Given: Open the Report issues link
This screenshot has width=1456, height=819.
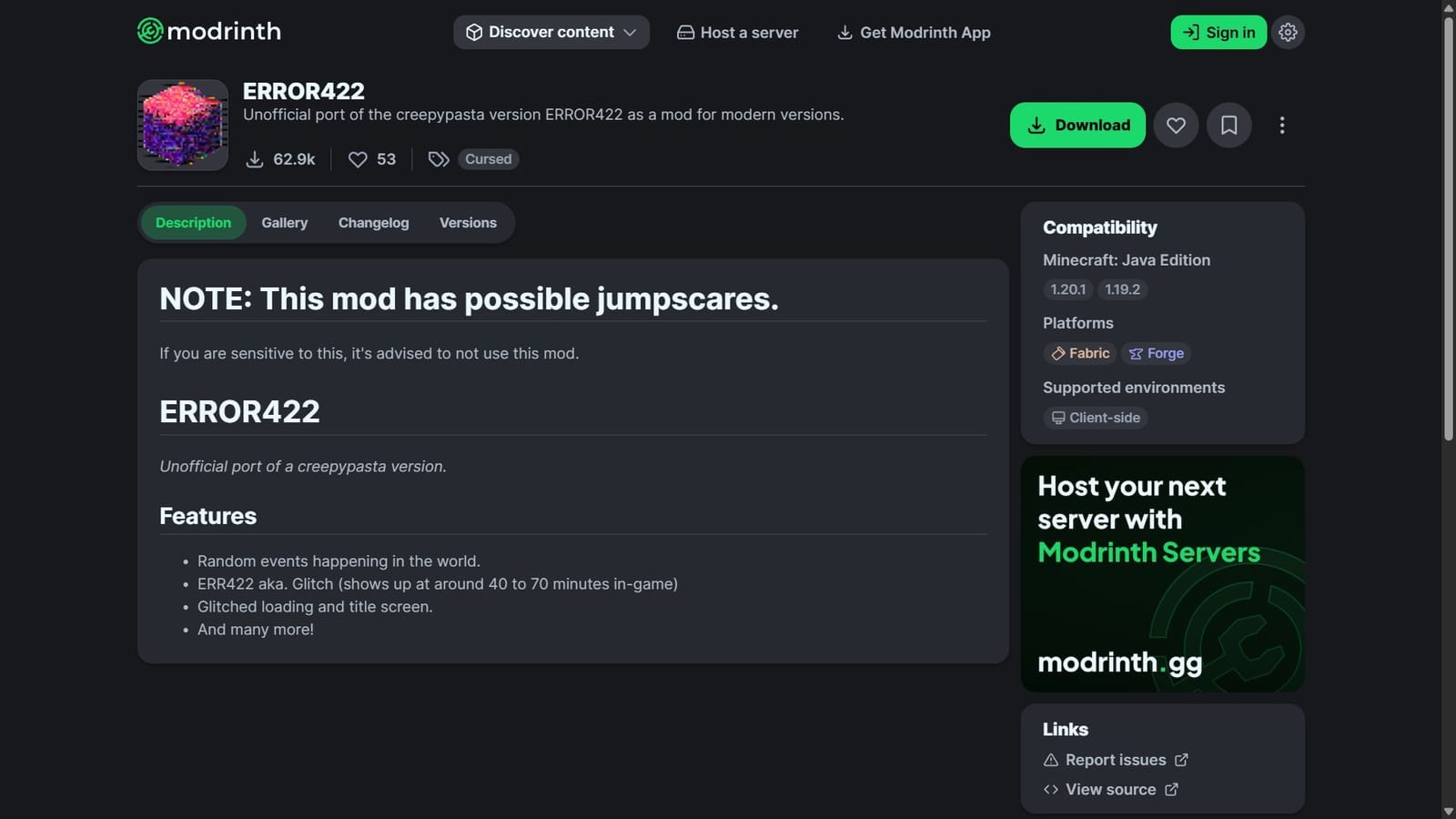Looking at the screenshot, I should 1115,759.
